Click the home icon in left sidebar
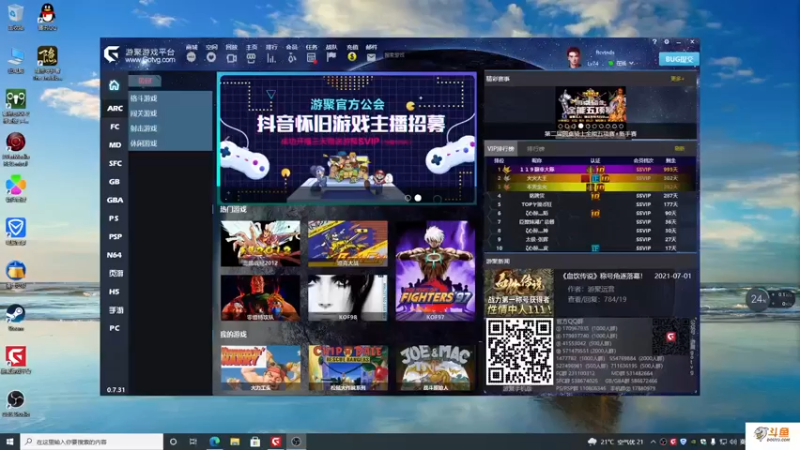800x450 pixels. [114, 85]
